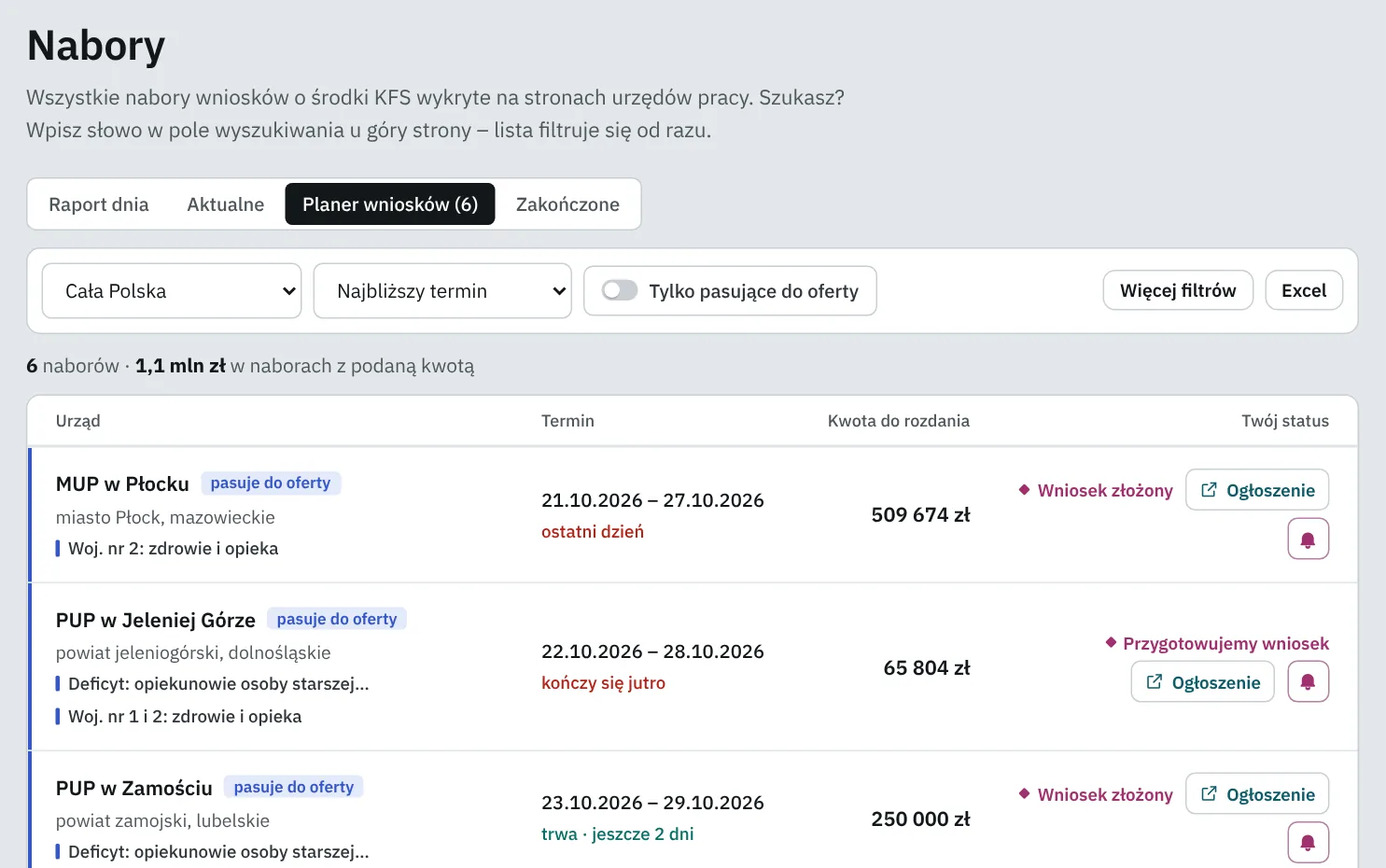Click the pasuje do oferty badge for PUP w Zamościu

coord(294,787)
